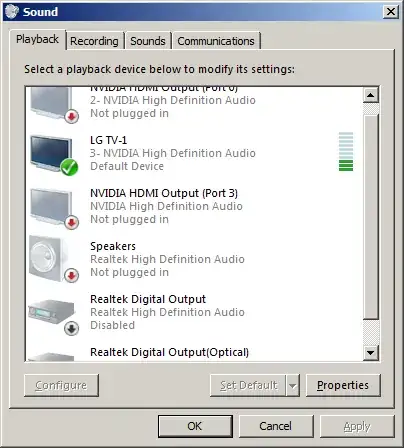Click the Realtek Digital Output receiver icon
This screenshot has height=448, width=404.
tap(54, 317)
